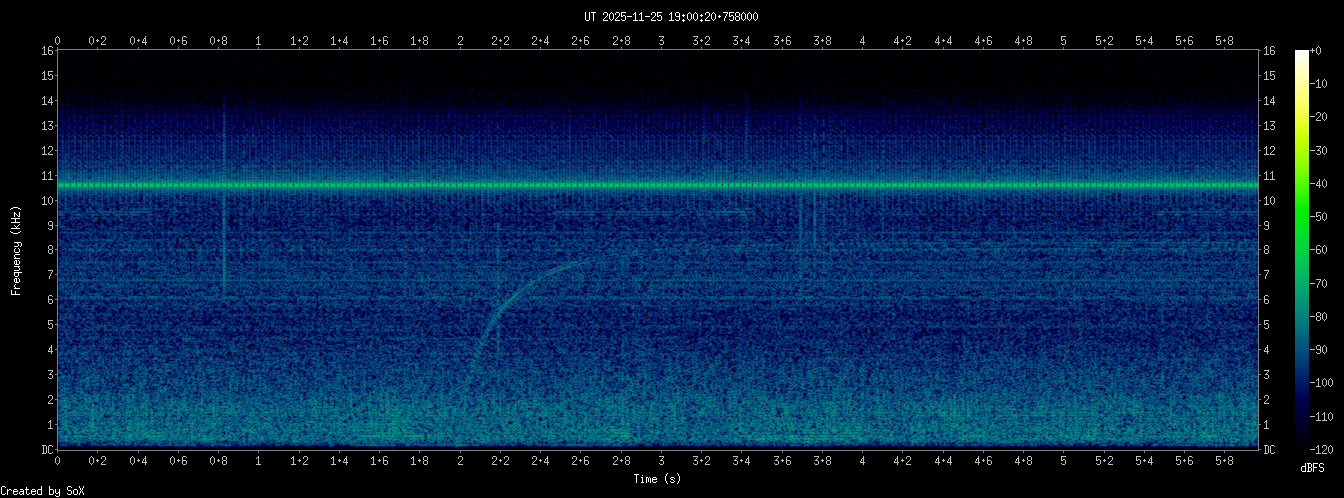Click the '16' label on the right frequency axis
The width and height of the screenshot is (1344, 498).
pos(1269,51)
